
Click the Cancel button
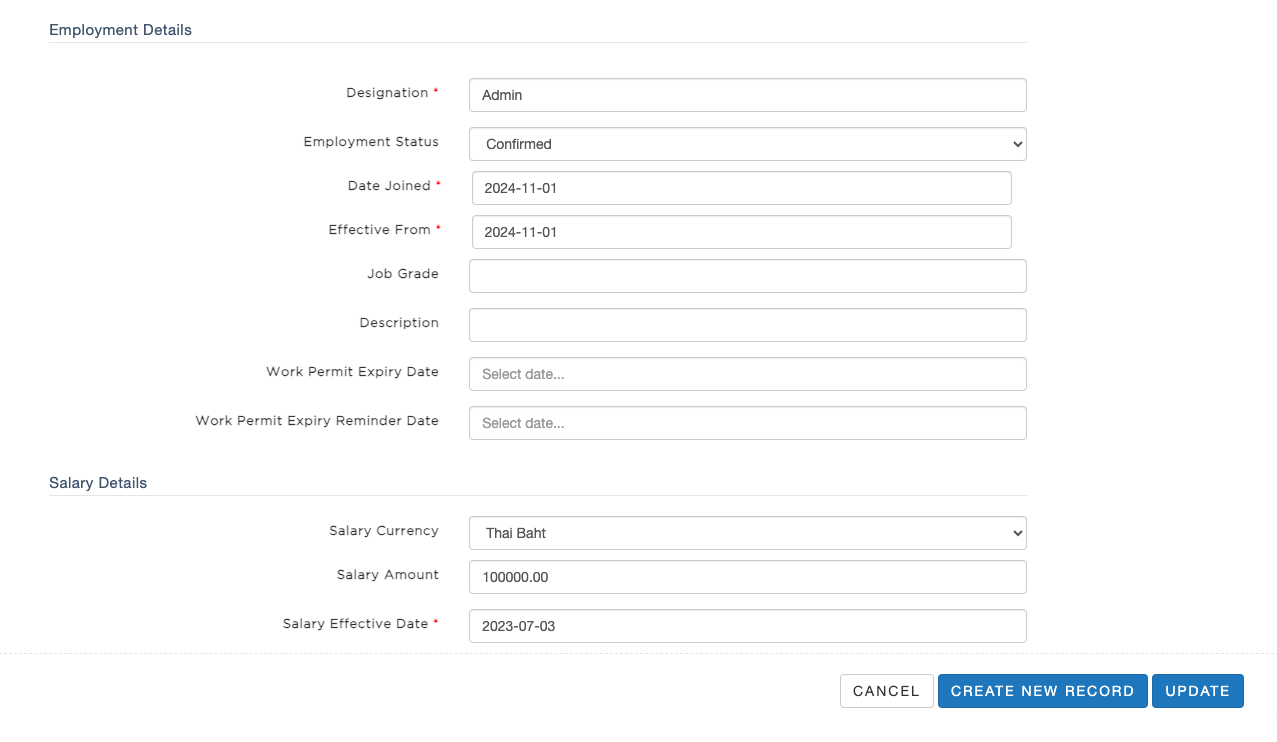point(886,691)
